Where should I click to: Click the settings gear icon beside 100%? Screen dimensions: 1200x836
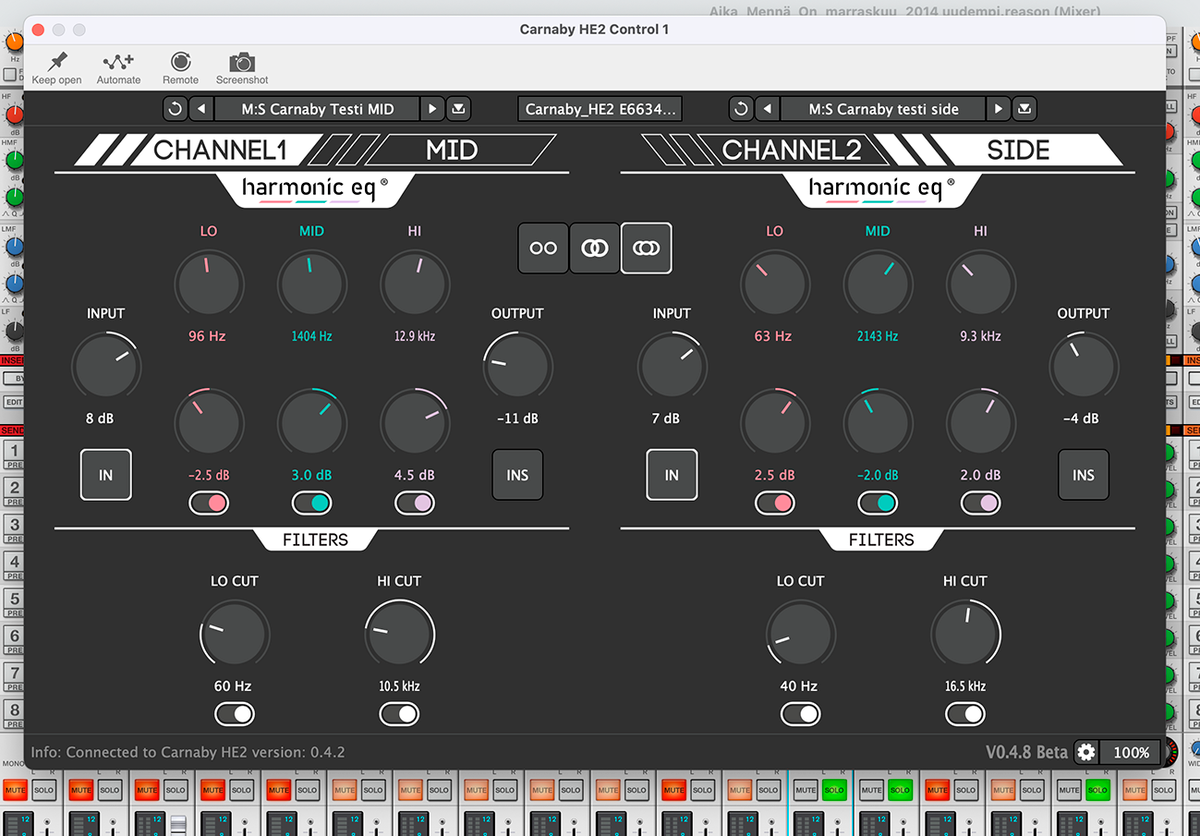tap(1086, 752)
